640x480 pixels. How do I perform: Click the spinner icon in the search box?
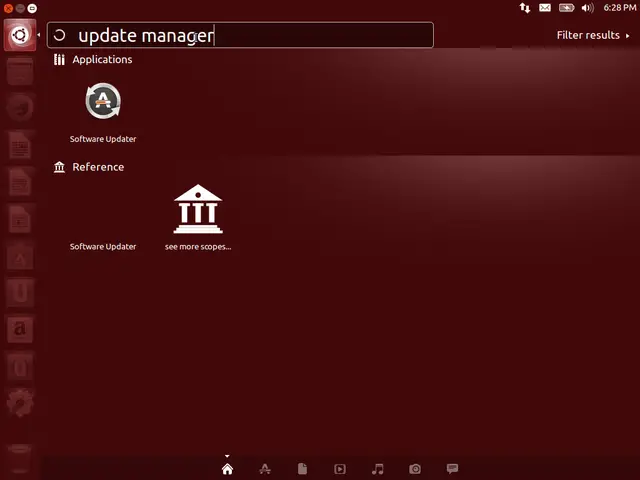[60, 35]
